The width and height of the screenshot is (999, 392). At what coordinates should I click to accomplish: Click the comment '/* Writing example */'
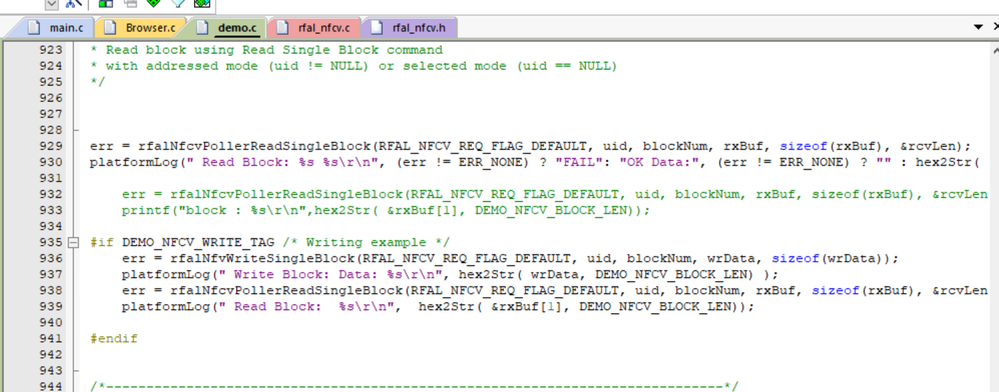(x=366, y=242)
